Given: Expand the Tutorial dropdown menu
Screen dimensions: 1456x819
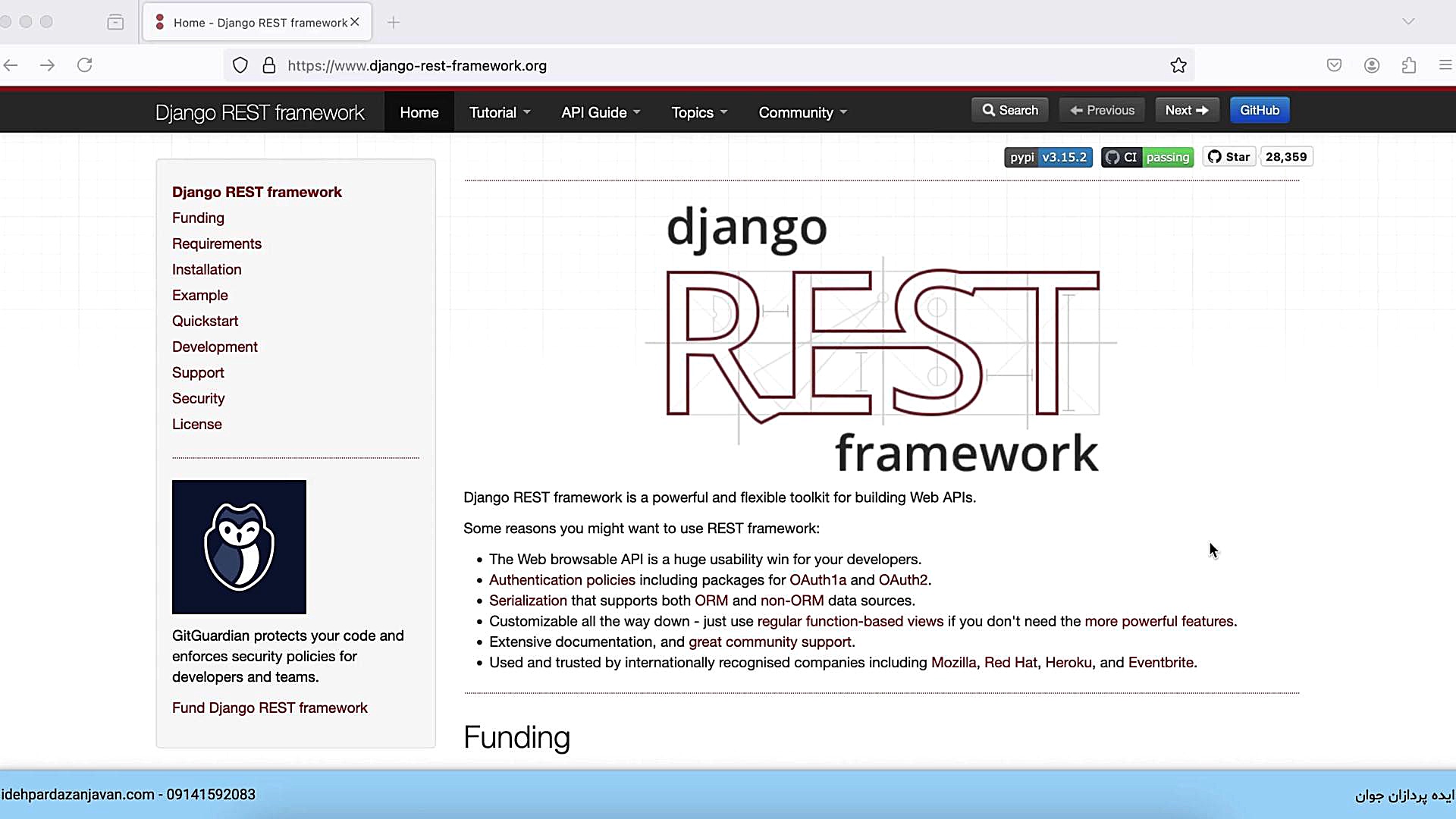Looking at the screenshot, I should (x=500, y=112).
